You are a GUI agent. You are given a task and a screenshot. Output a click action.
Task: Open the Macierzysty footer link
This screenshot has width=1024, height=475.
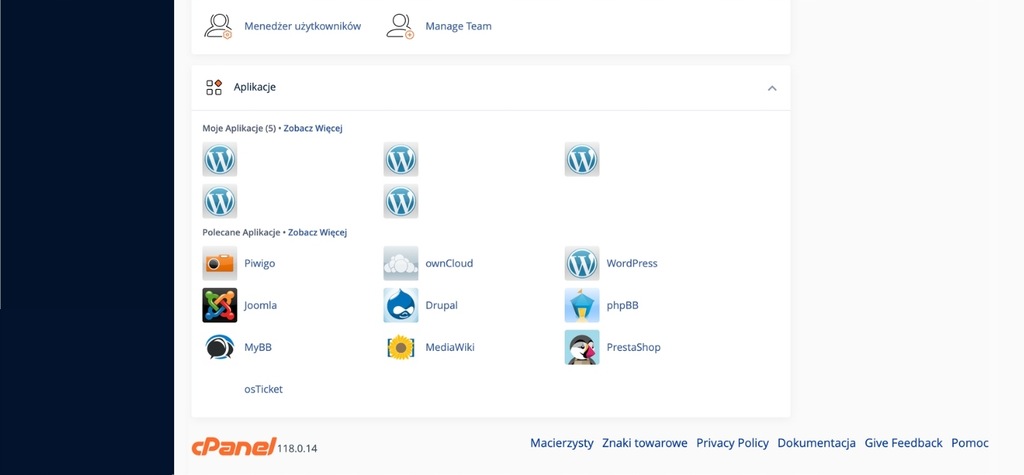tap(562, 443)
